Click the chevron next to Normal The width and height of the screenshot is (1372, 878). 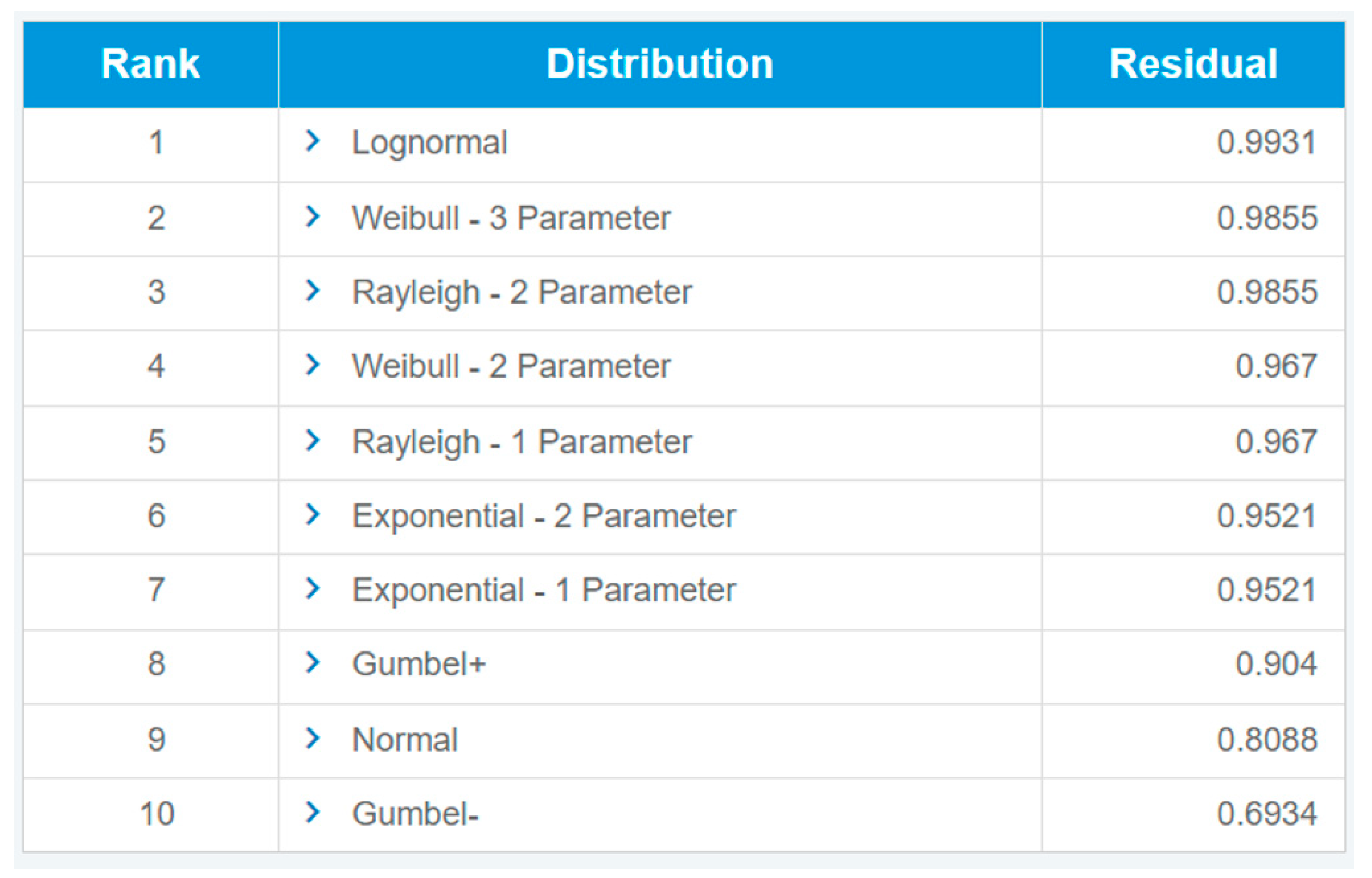pyautogui.click(x=312, y=738)
